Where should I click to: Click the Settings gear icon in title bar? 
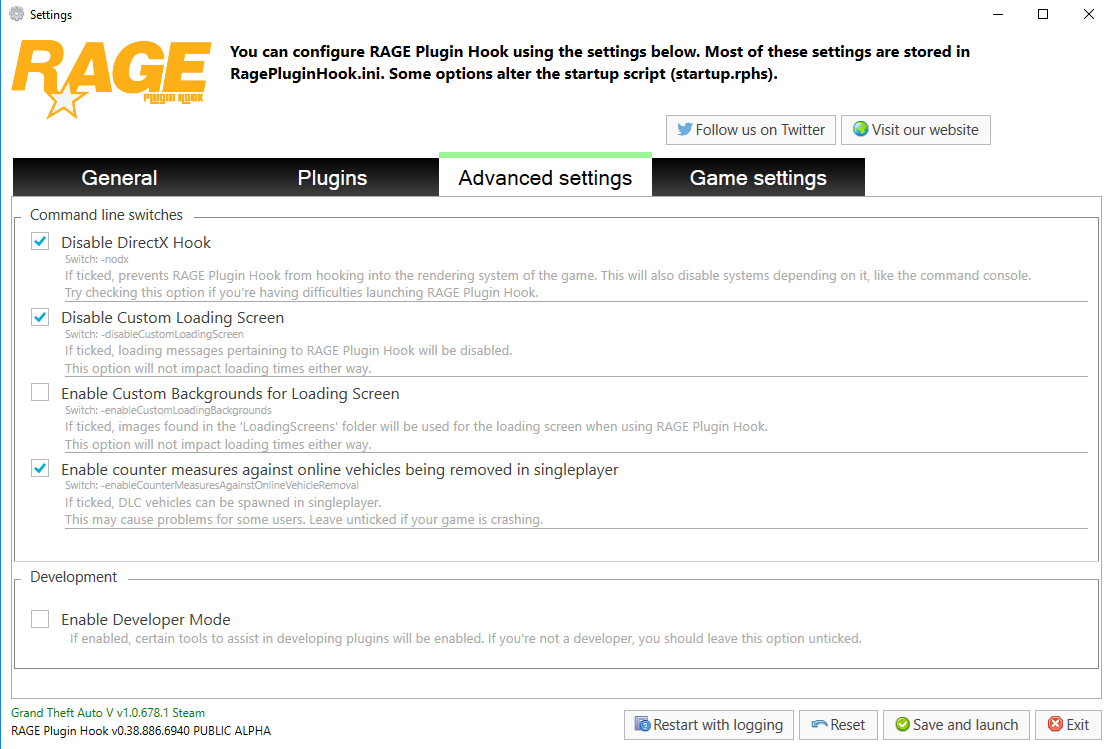coord(16,15)
